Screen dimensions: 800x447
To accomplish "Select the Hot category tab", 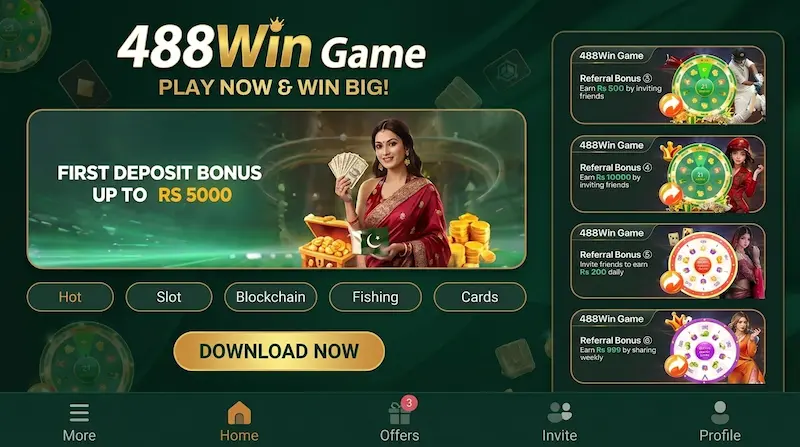I will pos(70,297).
